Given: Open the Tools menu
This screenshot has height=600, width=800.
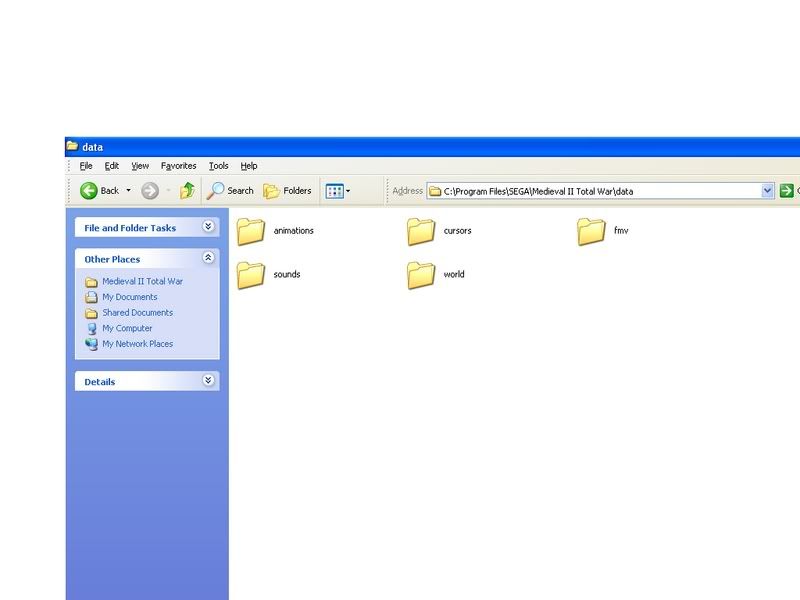Looking at the screenshot, I should tap(218, 165).
